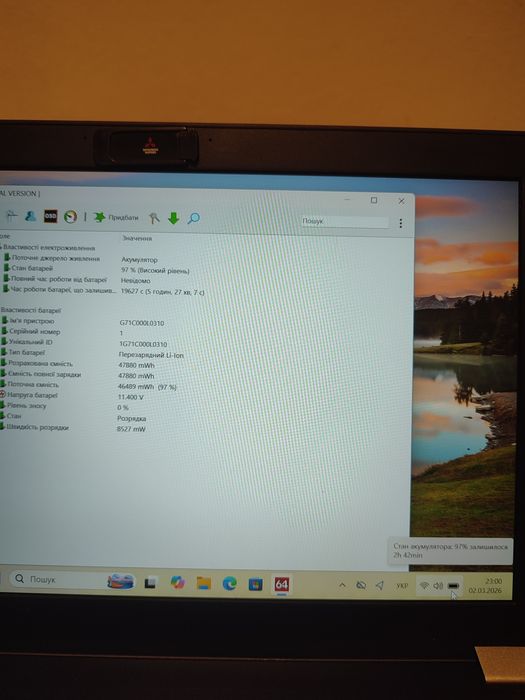This screenshot has height=700, width=525.
Task: Click the value 8527 mW
Action: 131,429
